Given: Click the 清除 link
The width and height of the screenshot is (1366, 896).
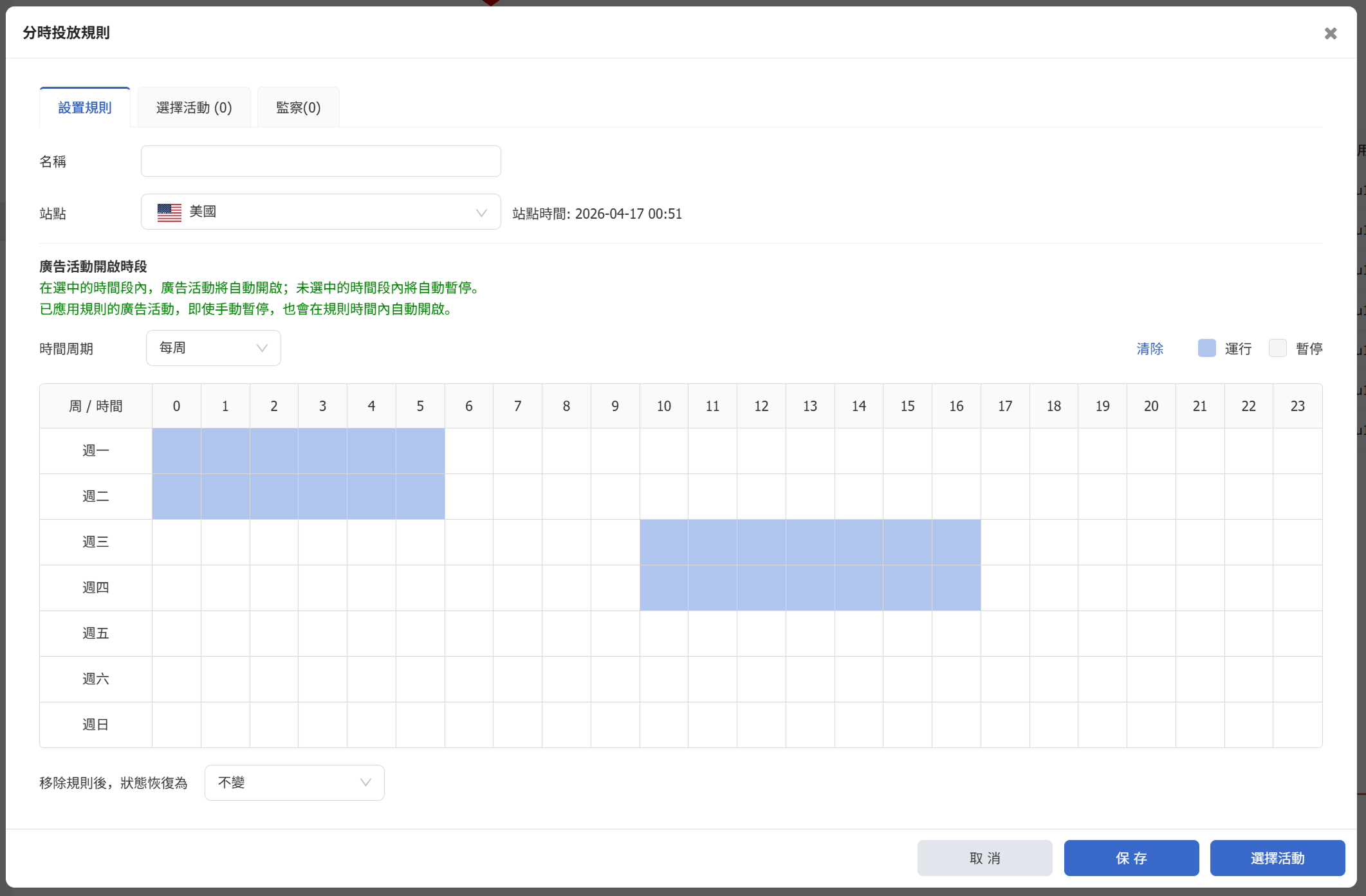Looking at the screenshot, I should coord(1149,349).
